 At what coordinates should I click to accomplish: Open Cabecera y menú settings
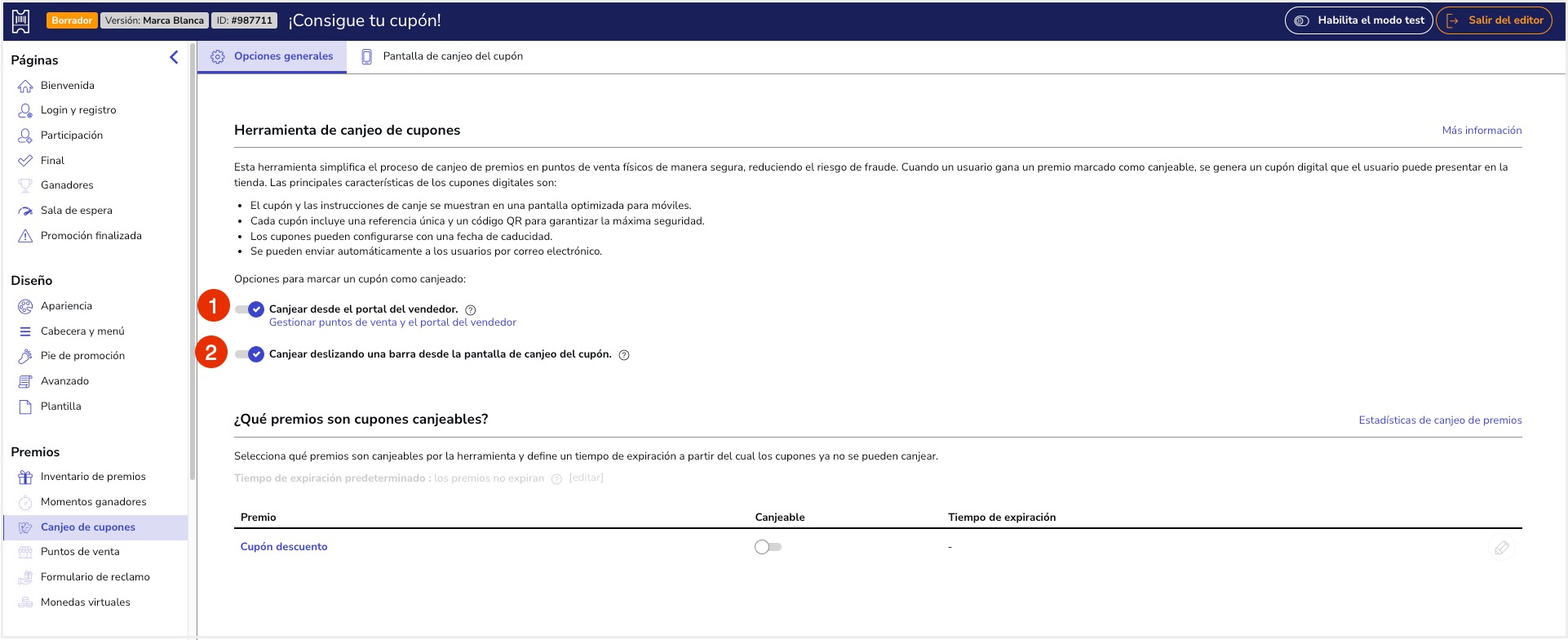pyautogui.click(x=82, y=331)
